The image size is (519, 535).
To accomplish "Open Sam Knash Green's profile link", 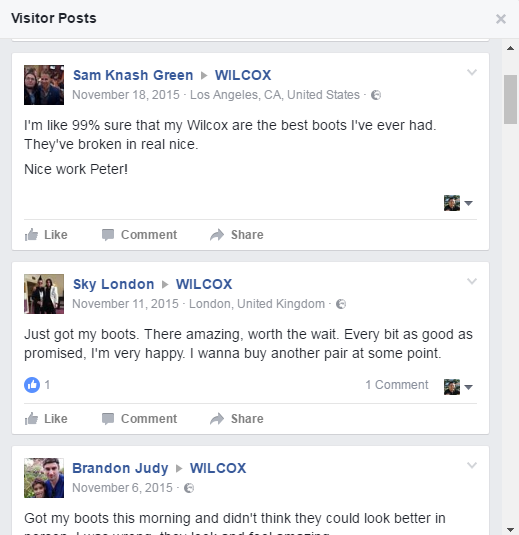I will click(133, 75).
